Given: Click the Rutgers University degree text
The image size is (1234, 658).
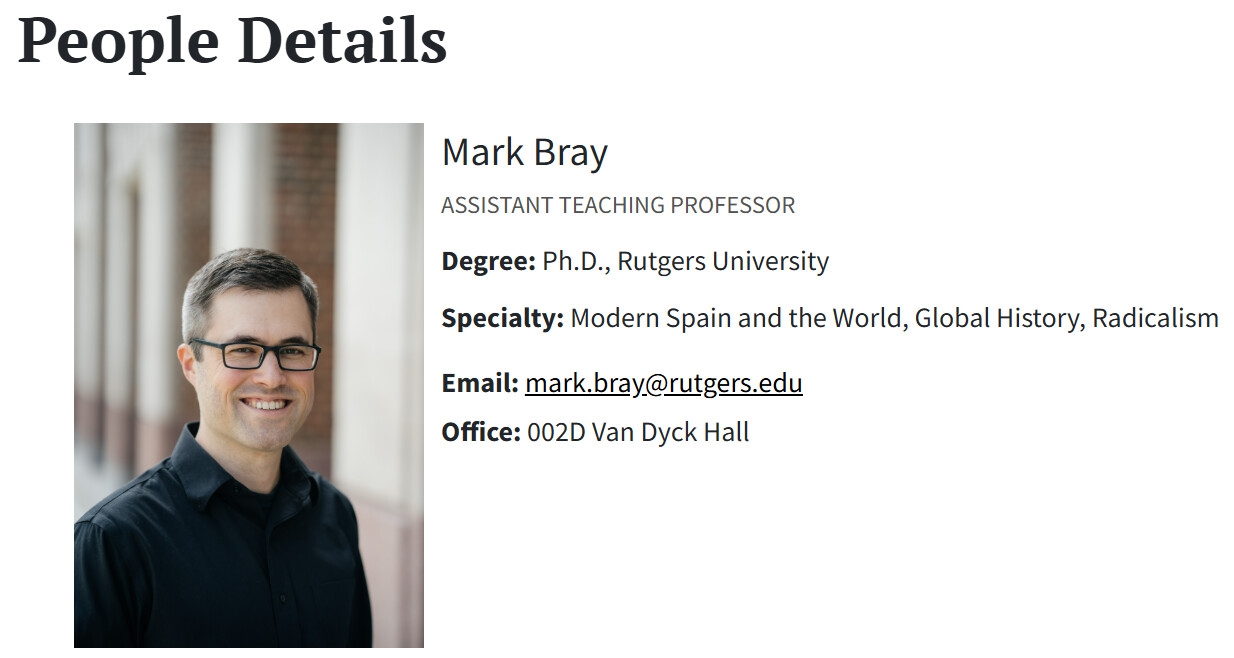Looking at the screenshot, I should (723, 262).
